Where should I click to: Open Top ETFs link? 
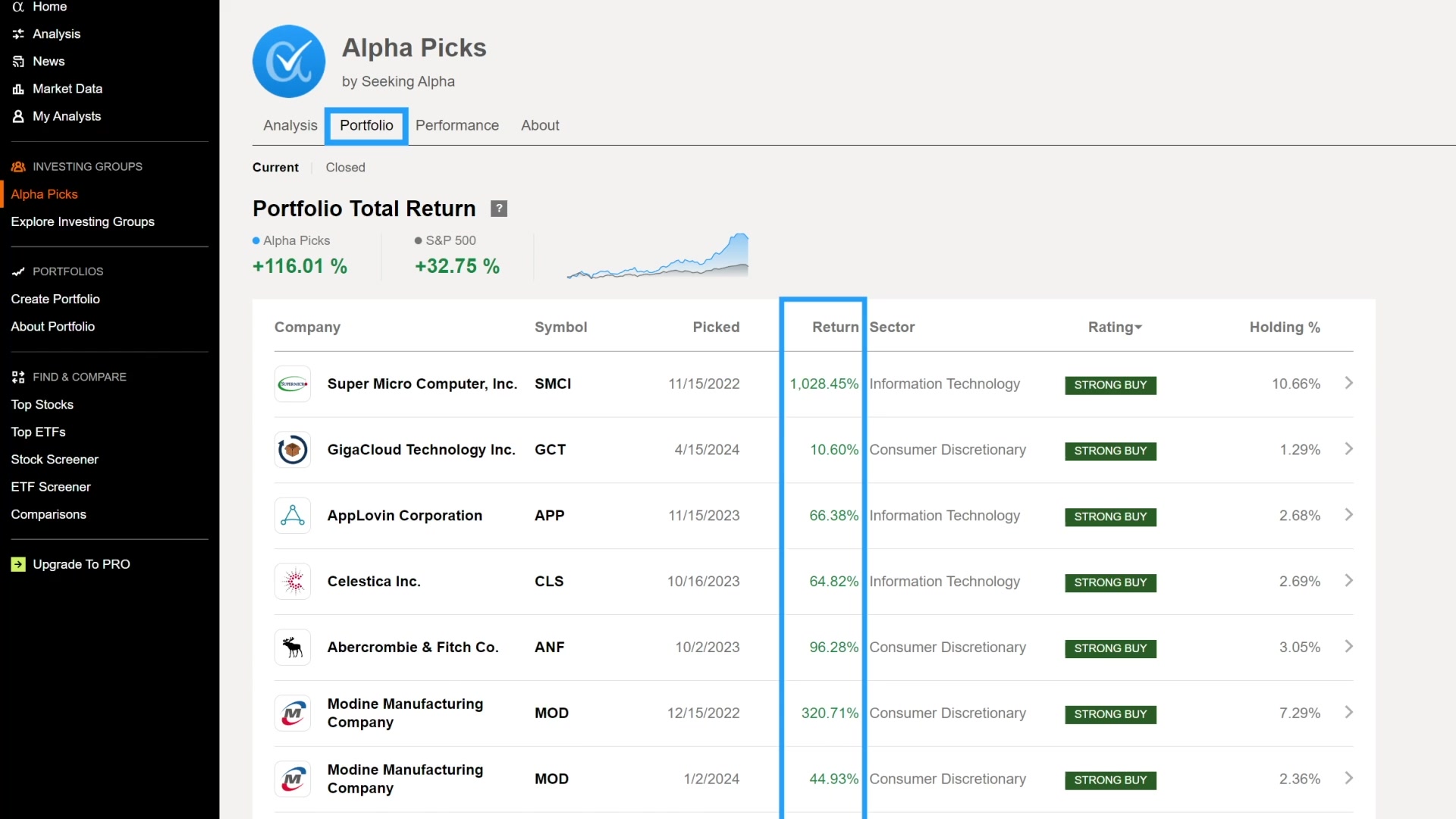click(39, 431)
